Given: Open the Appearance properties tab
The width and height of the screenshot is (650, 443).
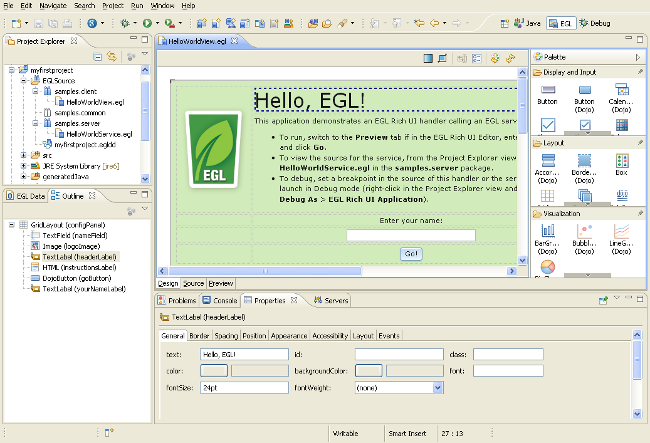Looking at the screenshot, I should point(289,336).
